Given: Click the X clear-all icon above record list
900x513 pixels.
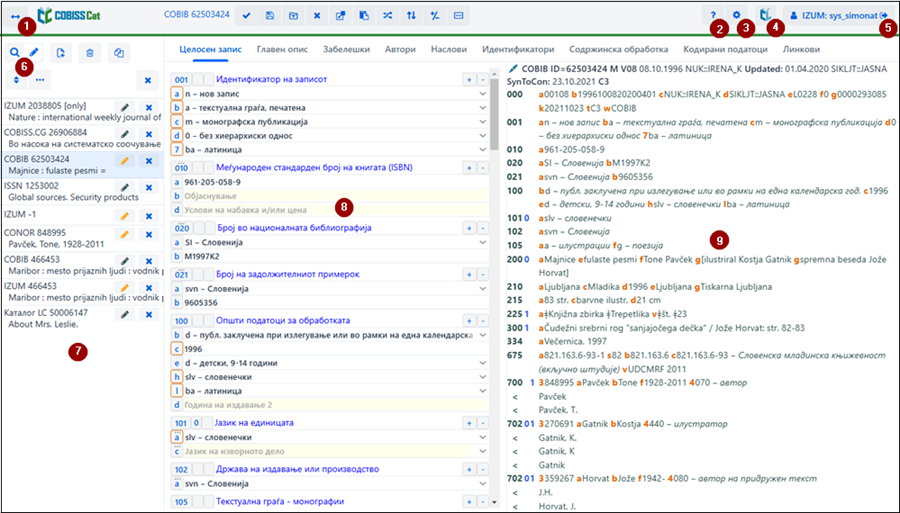Looking at the screenshot, I should pyautogui.click(x=148, y=80).
